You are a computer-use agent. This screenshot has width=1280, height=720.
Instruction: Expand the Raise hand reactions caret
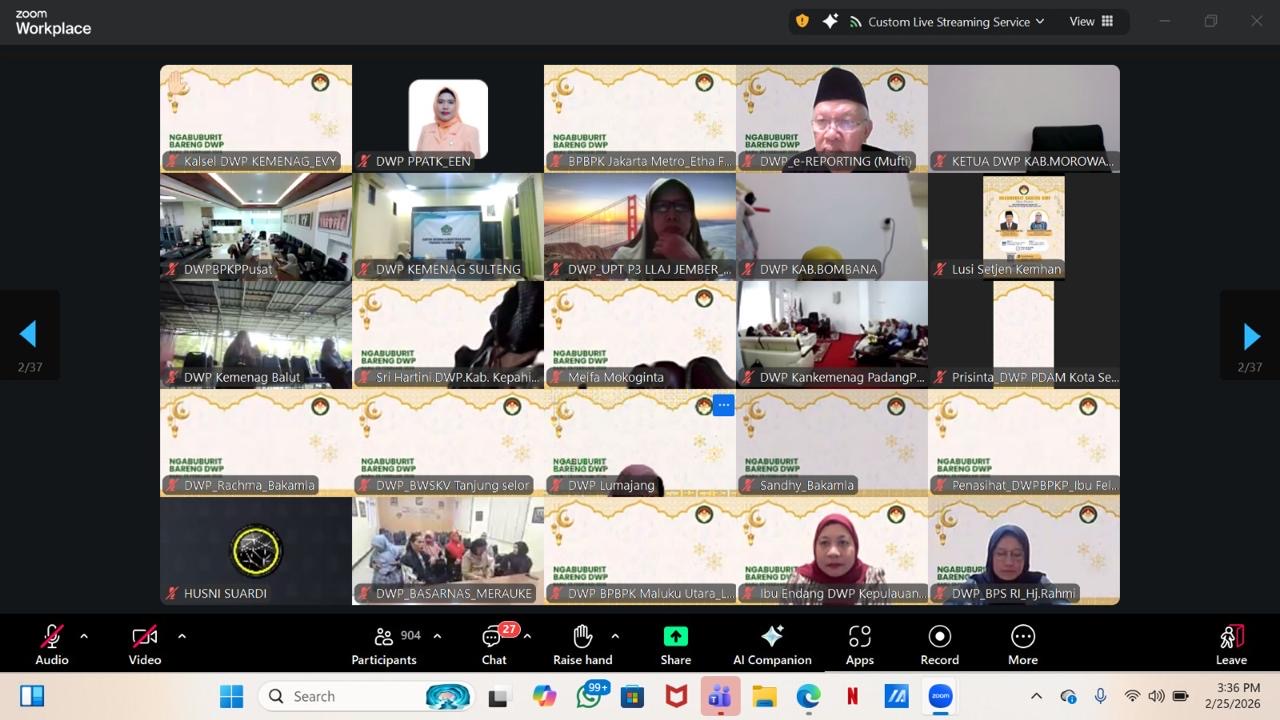pos(615,636)
